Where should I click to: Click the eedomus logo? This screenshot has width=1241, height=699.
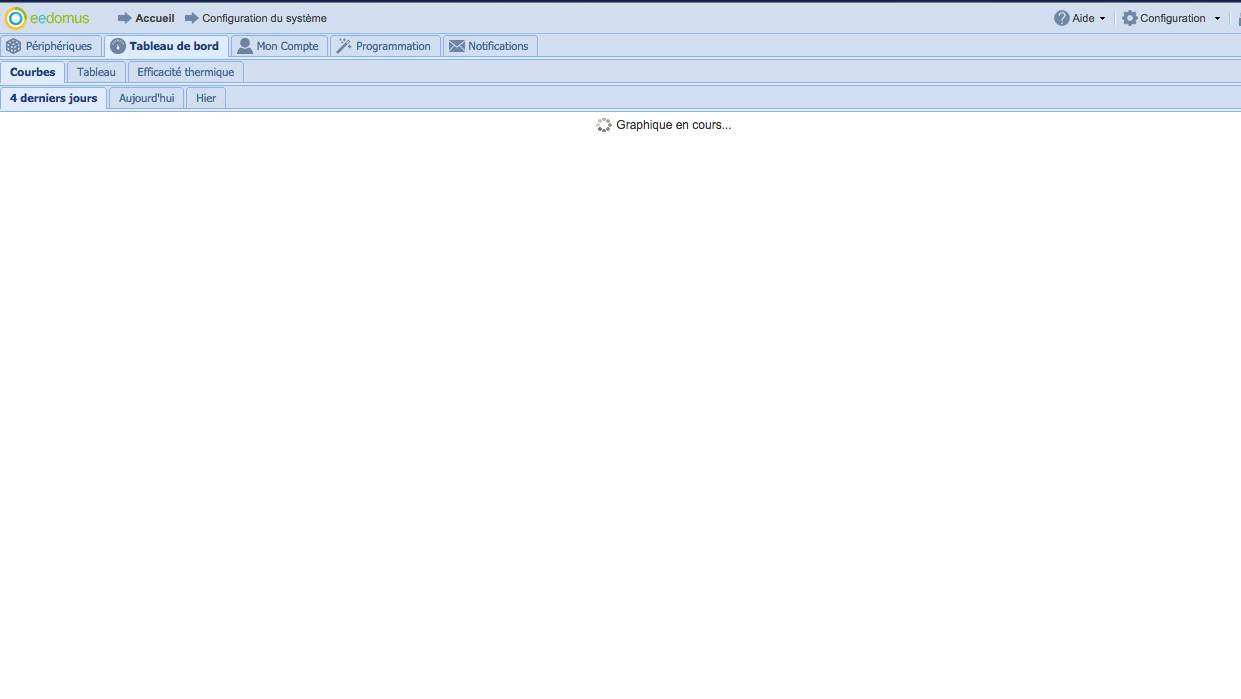coord(48,18)
